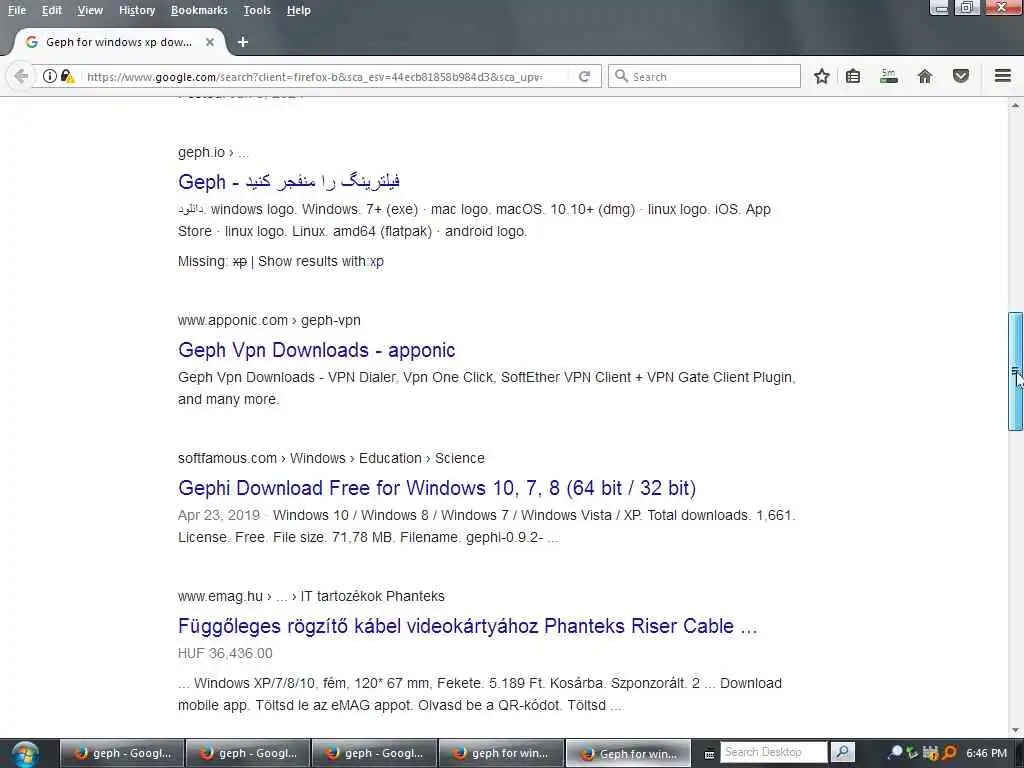
Task: Click active taskbar button 'Geph for win...' capitalized
Action: click(x=628, y=753)
